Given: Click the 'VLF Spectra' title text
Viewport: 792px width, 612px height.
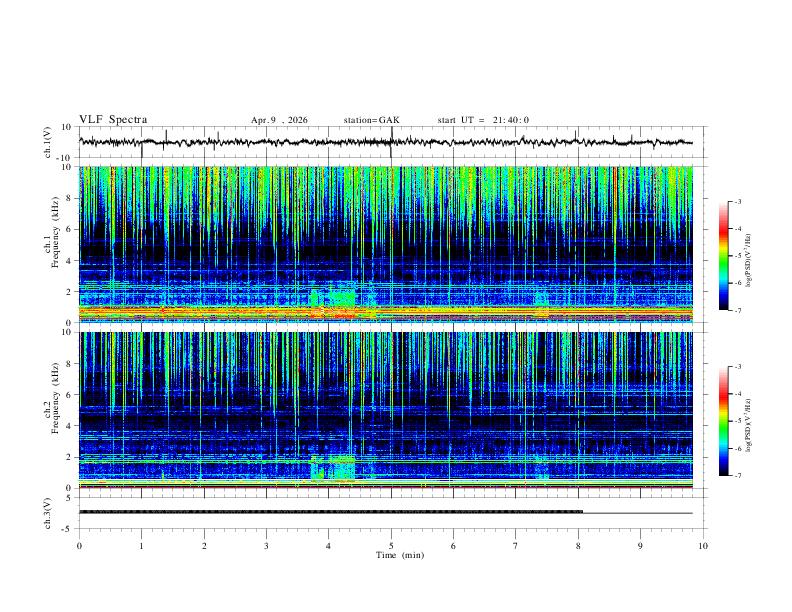Looking at the screenshot, I should (113, 120).
